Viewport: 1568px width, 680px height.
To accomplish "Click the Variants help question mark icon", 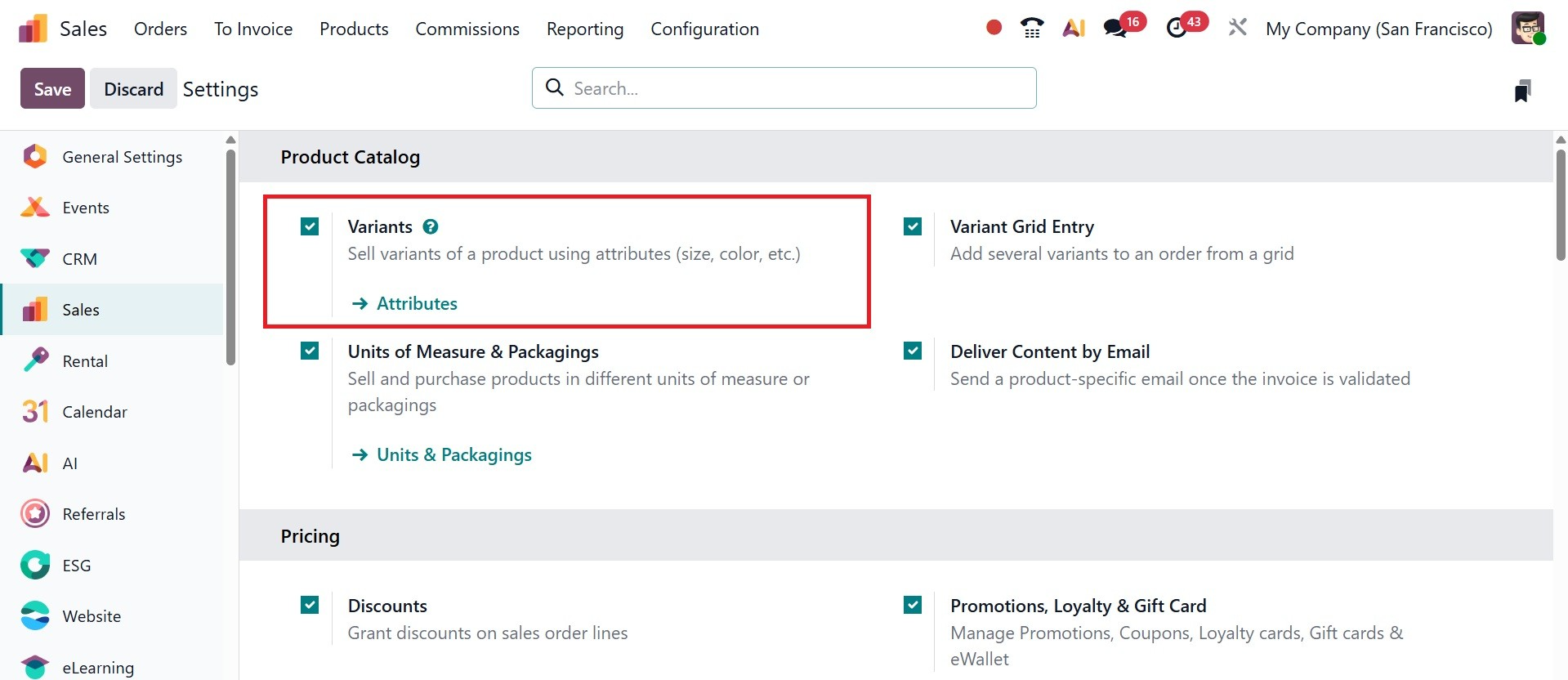I will (431, 227).
